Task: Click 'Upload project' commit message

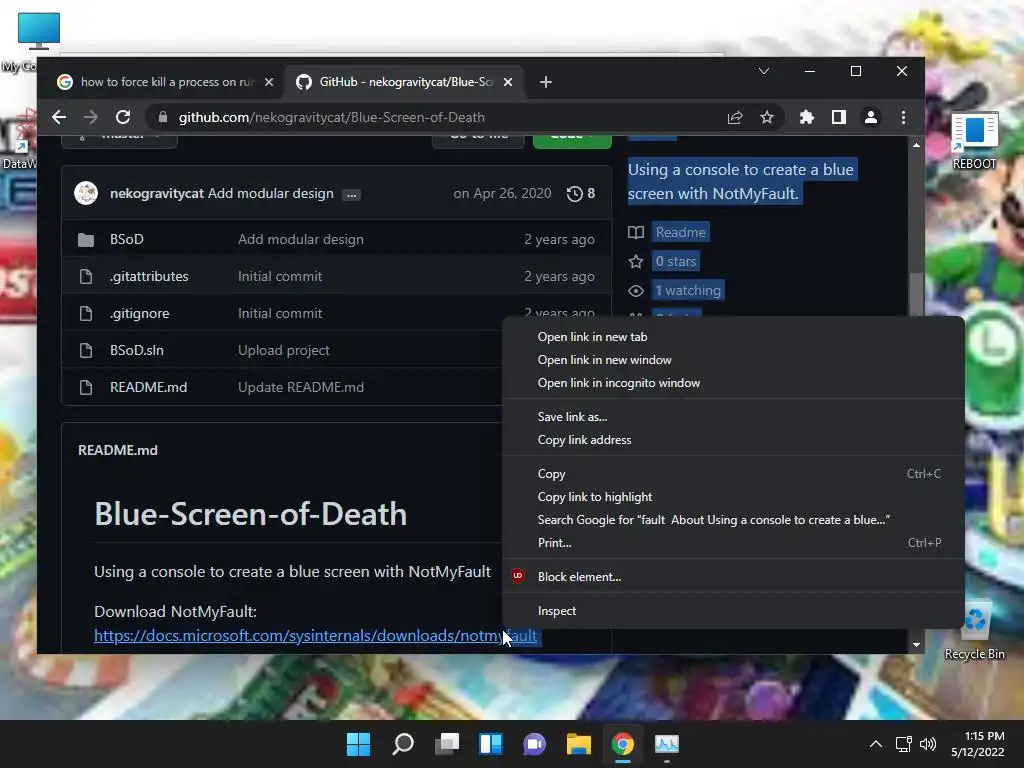Action: pyautogui.click(x=283, y=350)
